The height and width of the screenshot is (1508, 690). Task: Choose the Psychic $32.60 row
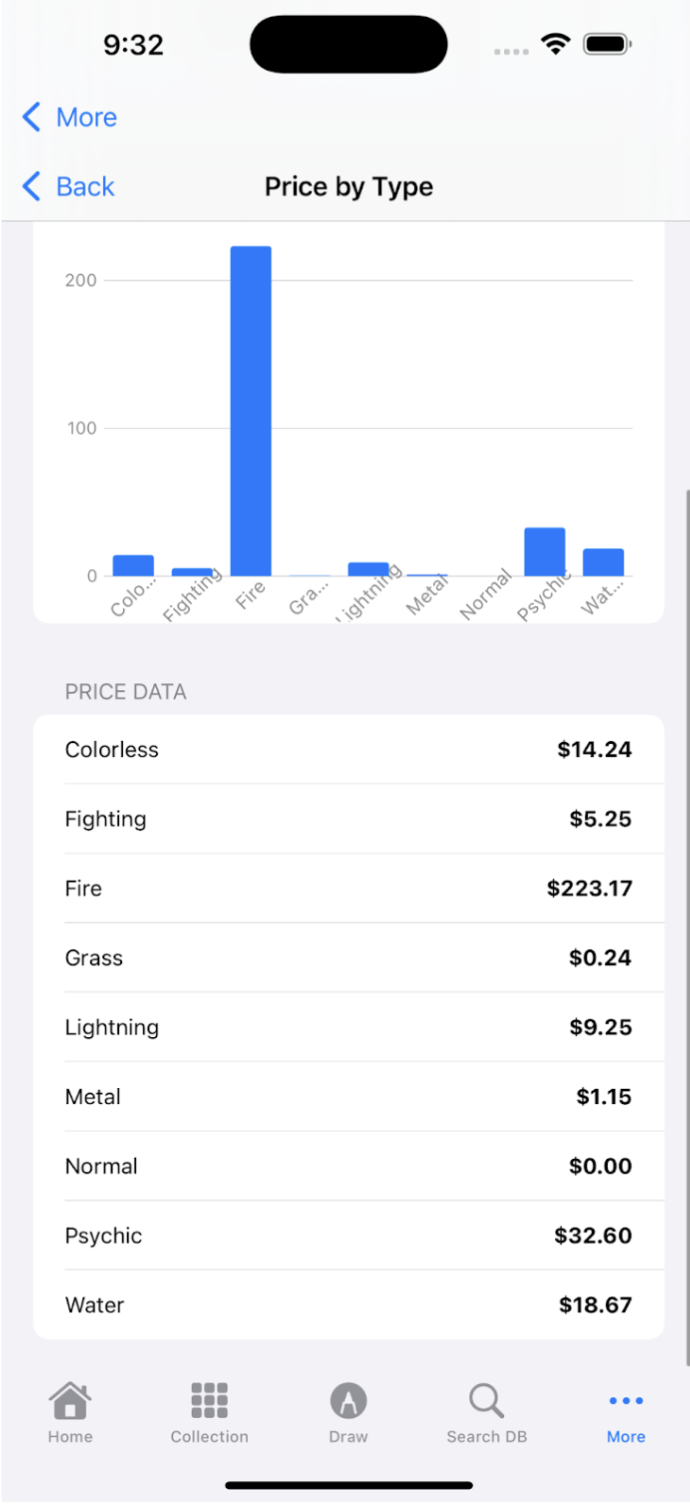(348, 1236)
